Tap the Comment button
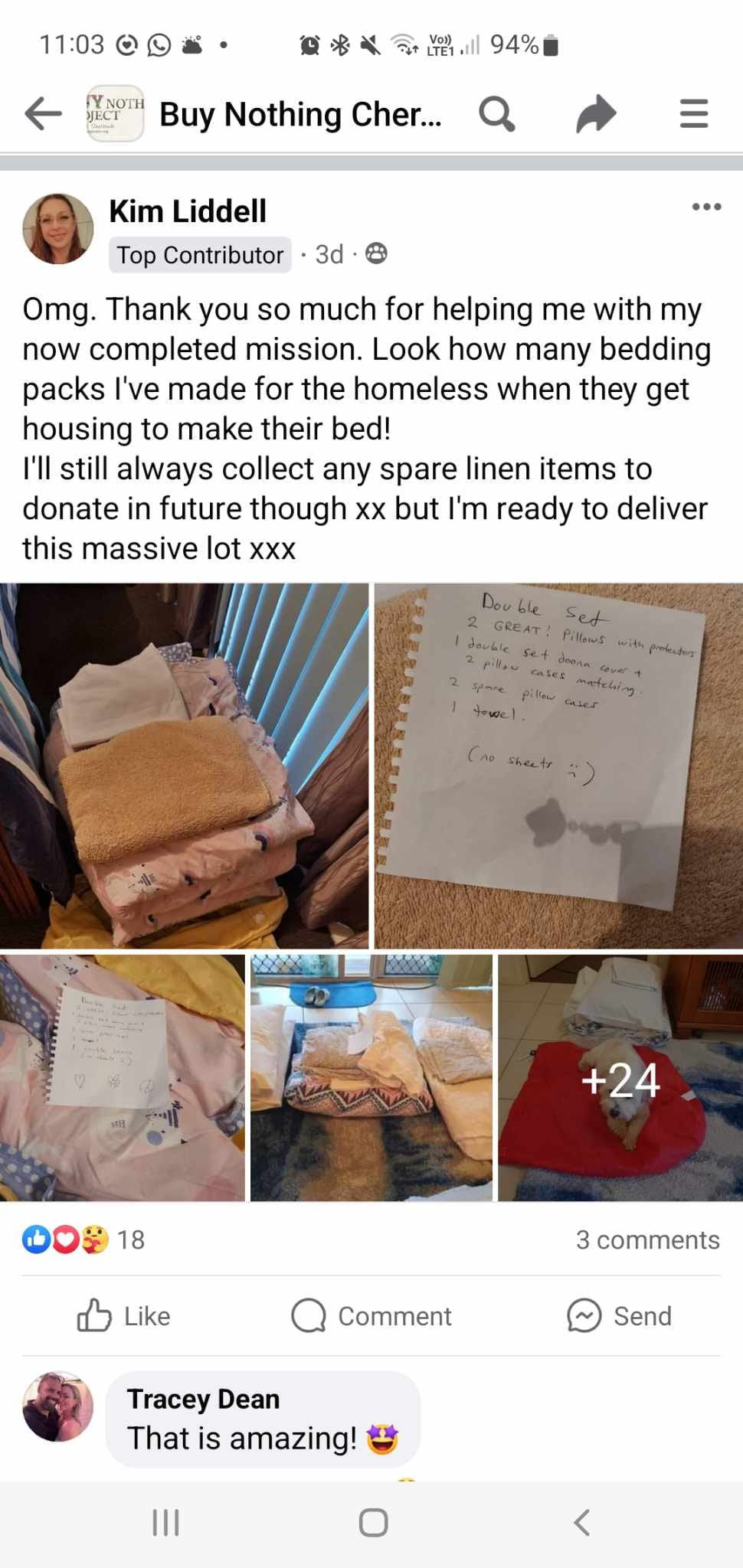The width and height of the screenshot is (743, 1568). click(371, 1316)
